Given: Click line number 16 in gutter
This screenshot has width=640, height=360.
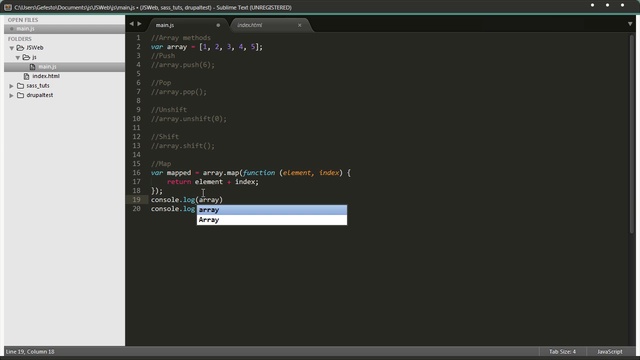Looking at the screenshot, I should coord(136,173).
